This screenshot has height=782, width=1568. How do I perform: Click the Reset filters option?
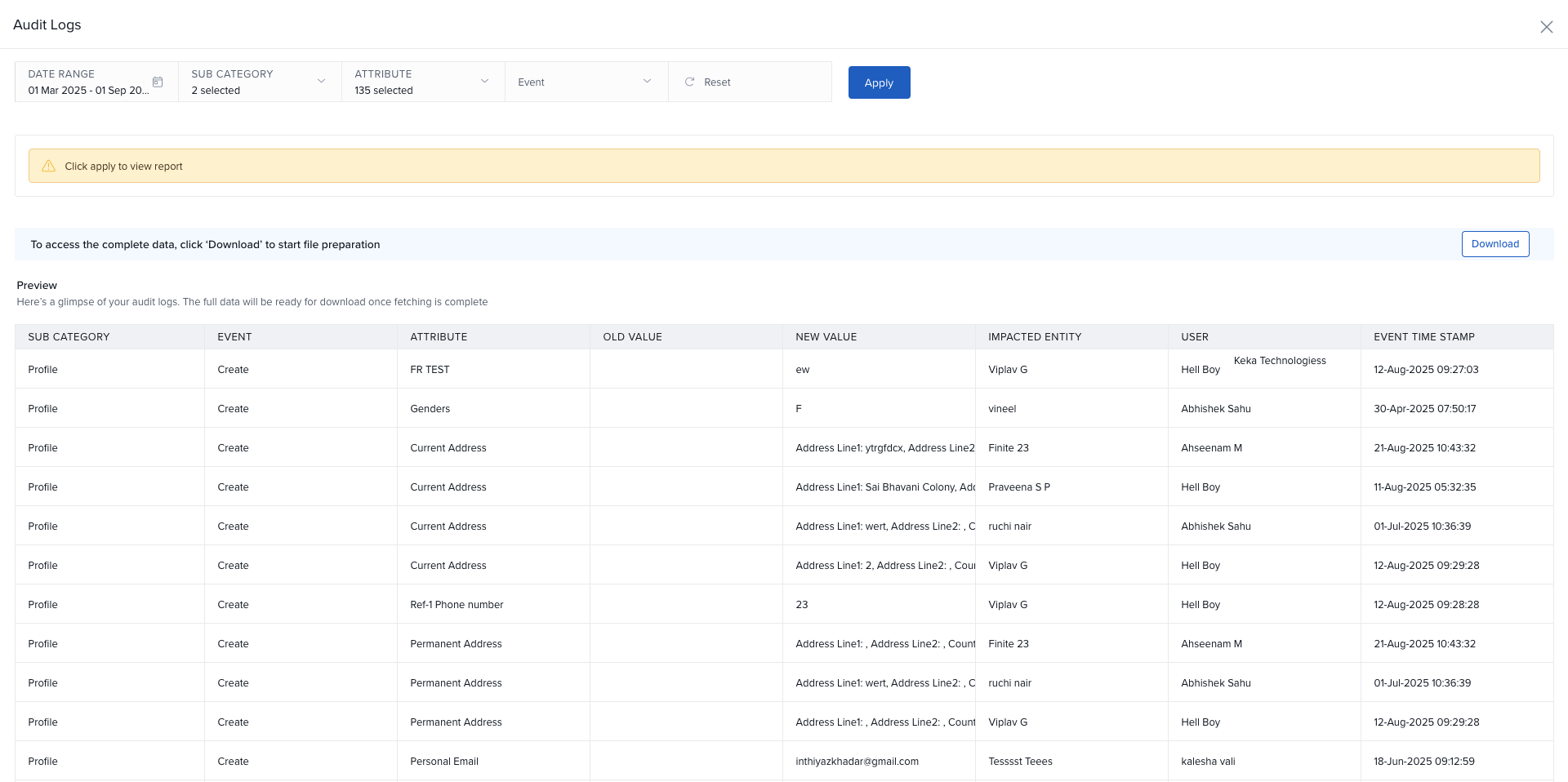717,82
